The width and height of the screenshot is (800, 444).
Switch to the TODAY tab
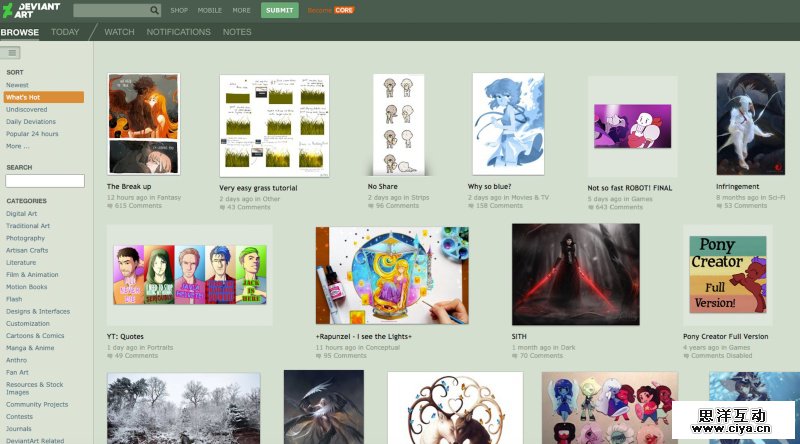65,32
